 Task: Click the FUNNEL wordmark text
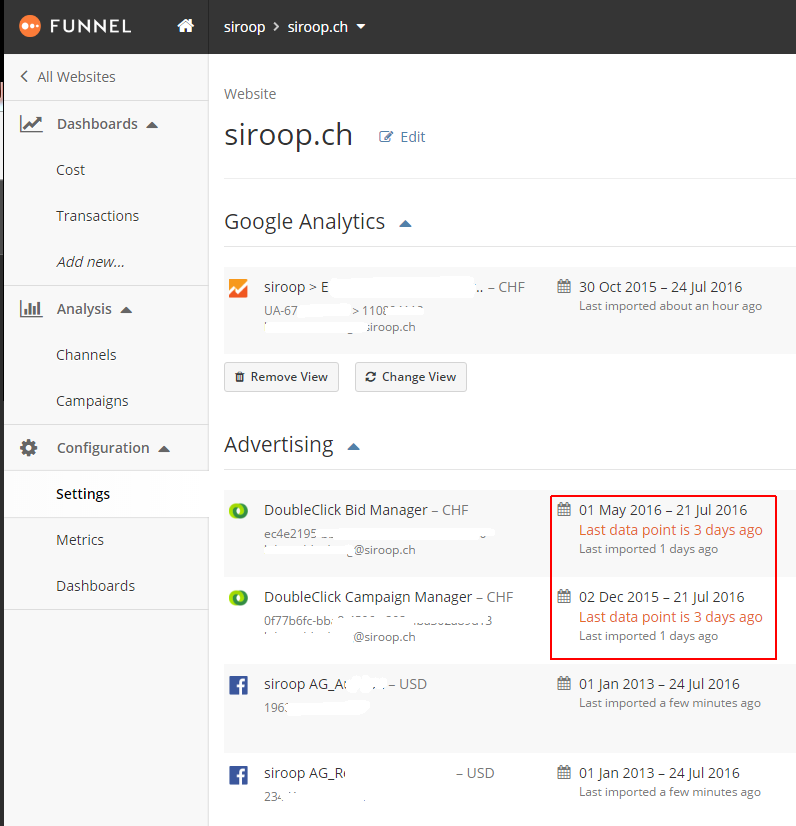tap(91, 26)
